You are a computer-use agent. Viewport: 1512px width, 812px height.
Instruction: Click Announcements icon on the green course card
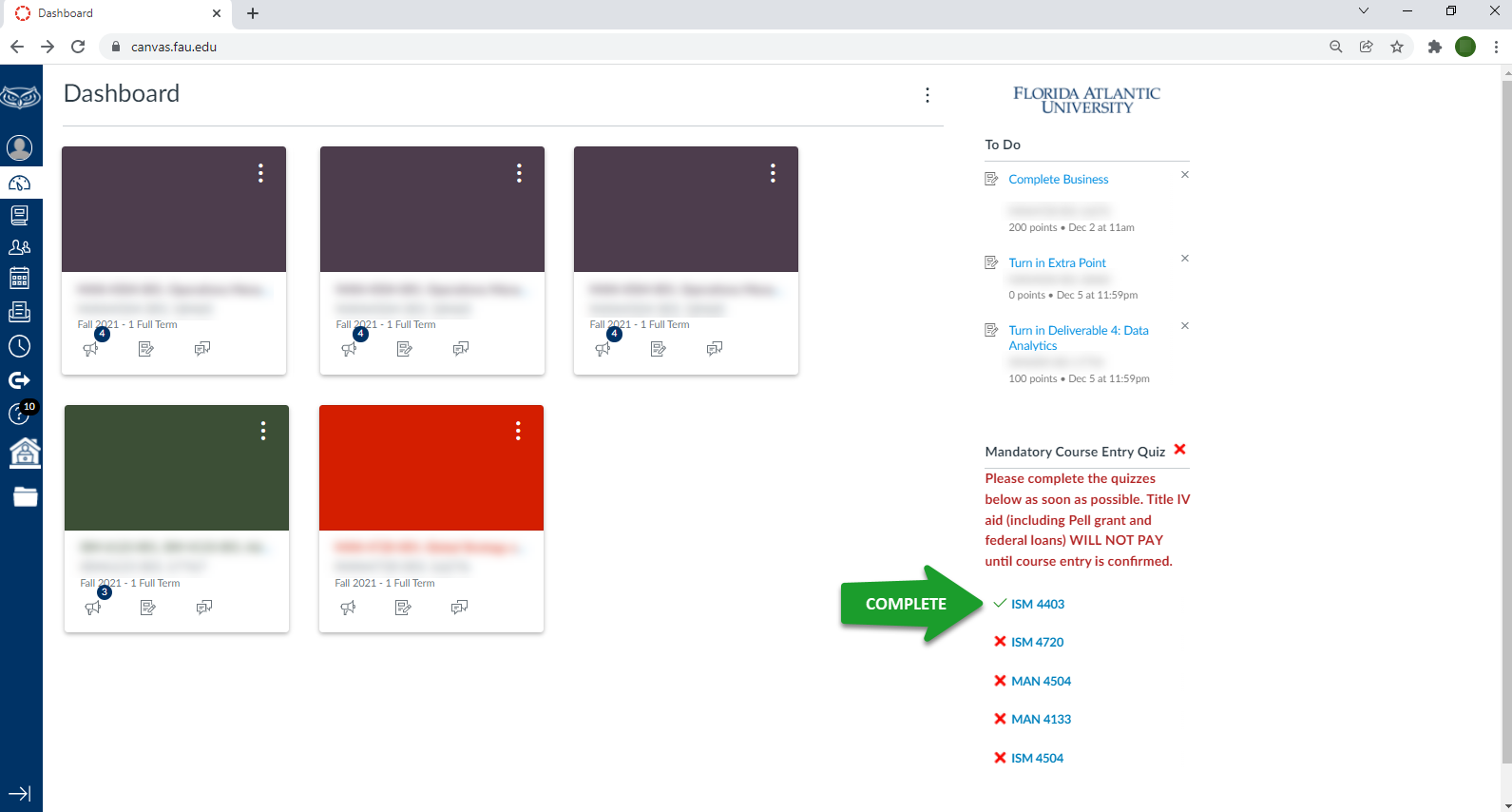click(x=93, y=608)
